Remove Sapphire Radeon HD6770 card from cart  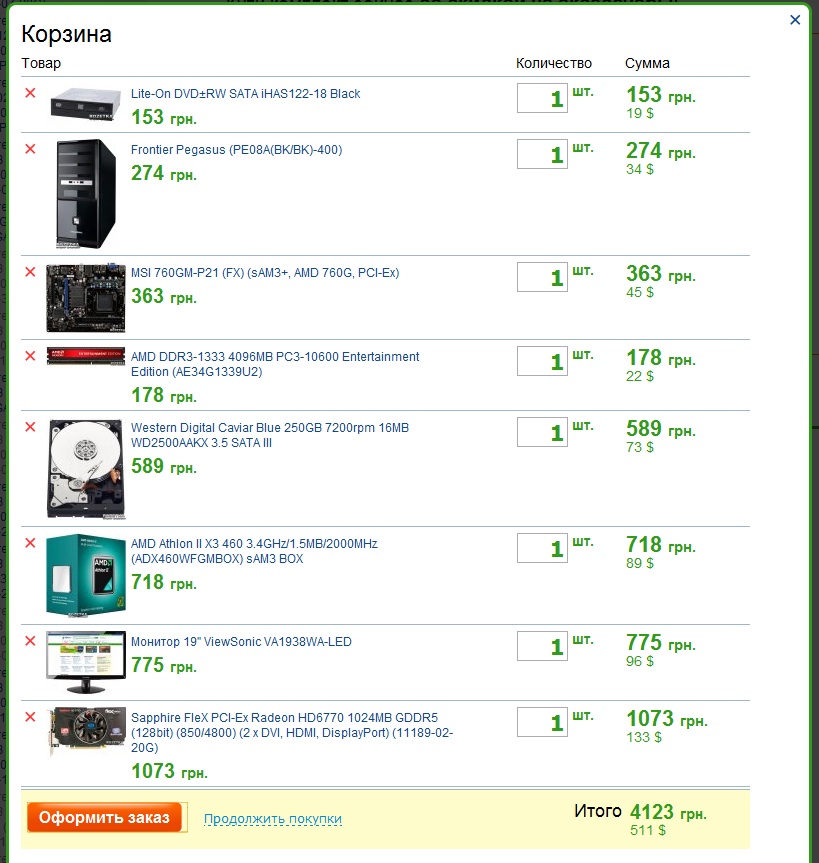[30, 717]
